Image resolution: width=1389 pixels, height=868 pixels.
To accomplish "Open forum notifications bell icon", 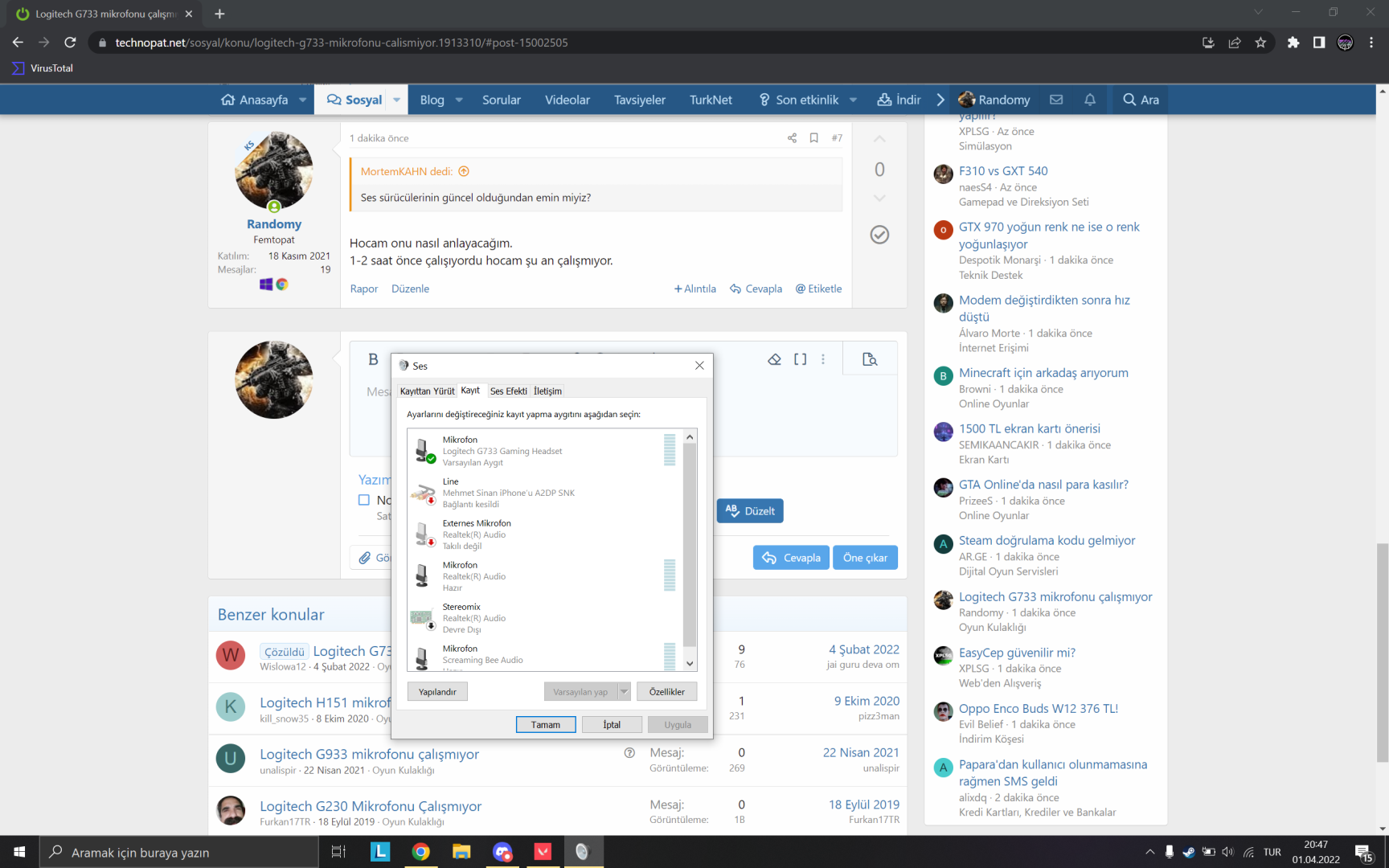I will click(1090, 100).
